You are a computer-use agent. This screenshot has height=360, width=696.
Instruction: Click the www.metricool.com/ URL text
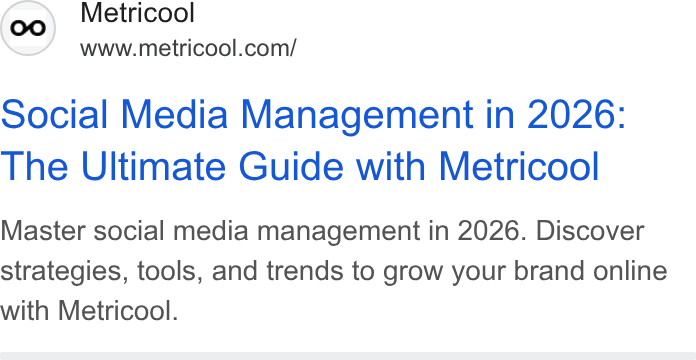[x=188, y=48]
